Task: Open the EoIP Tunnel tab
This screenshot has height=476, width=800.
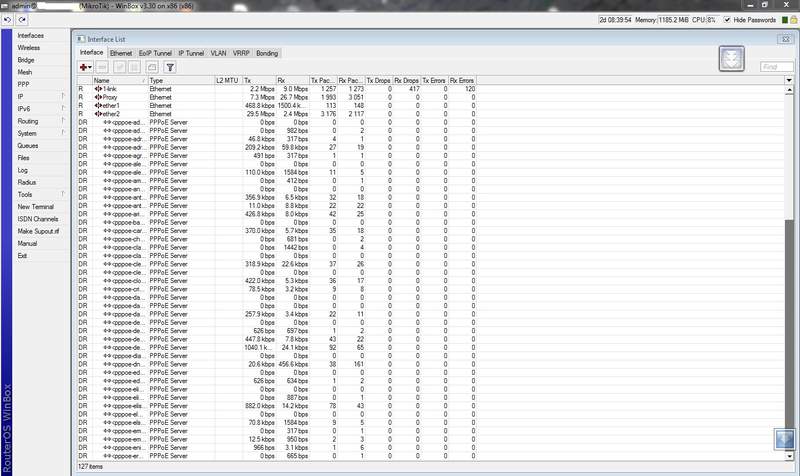Action: [x=155, y=53]
